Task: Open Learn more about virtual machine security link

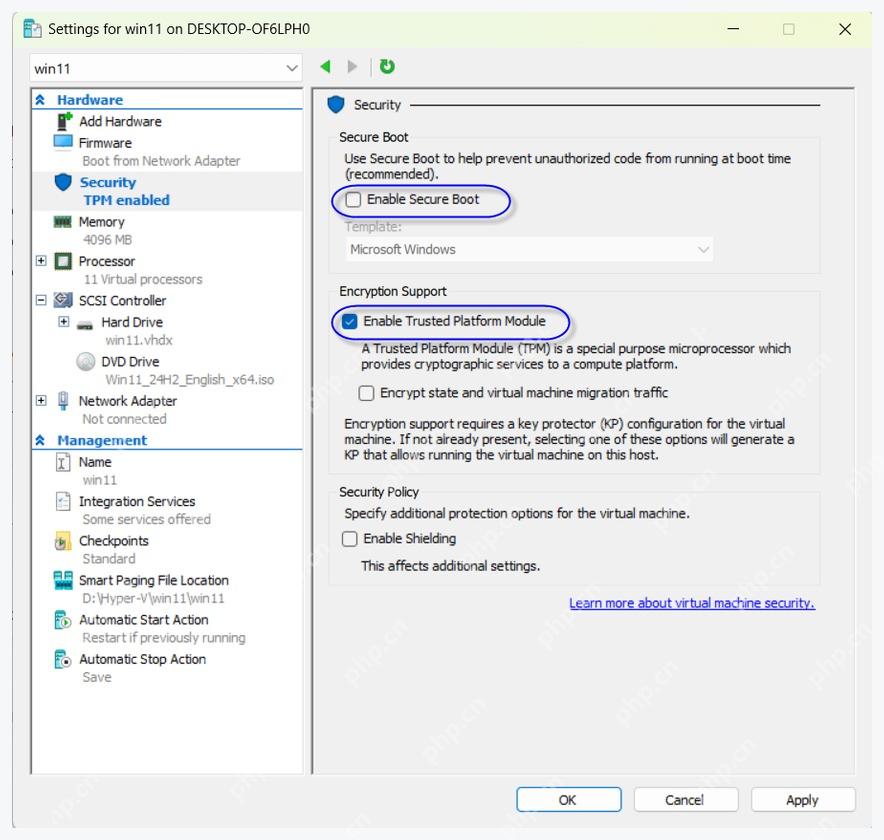Action: click(x=692, y=603)
